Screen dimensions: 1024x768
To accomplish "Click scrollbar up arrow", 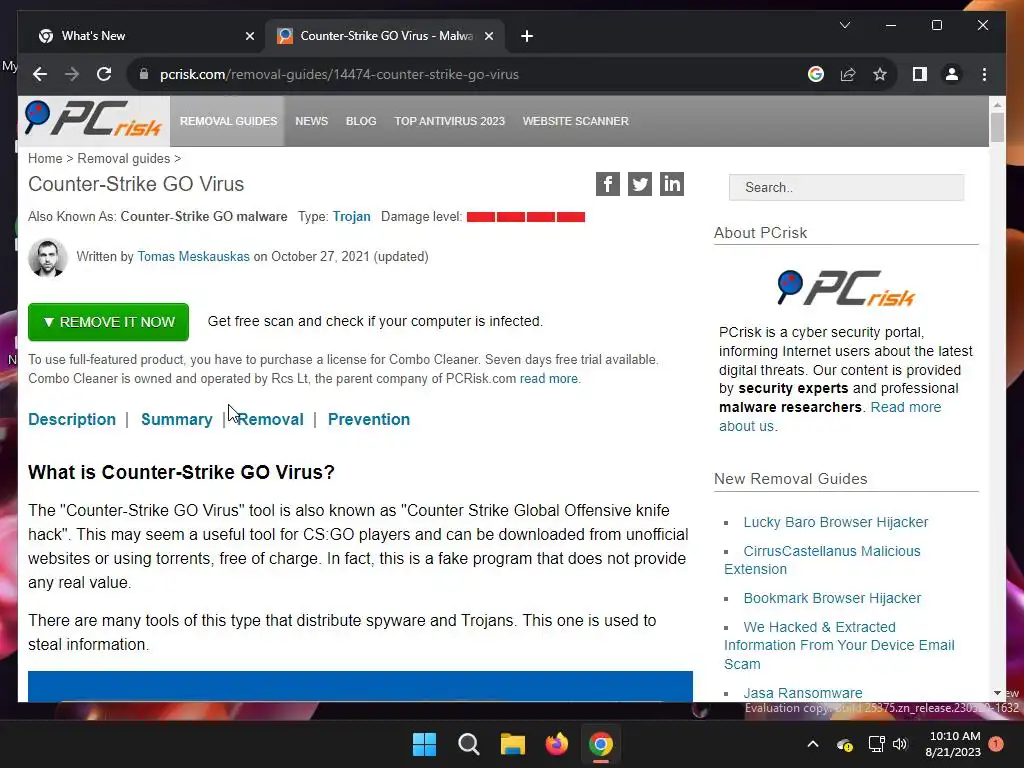I will pyautogui.click(x=997, y=104).
